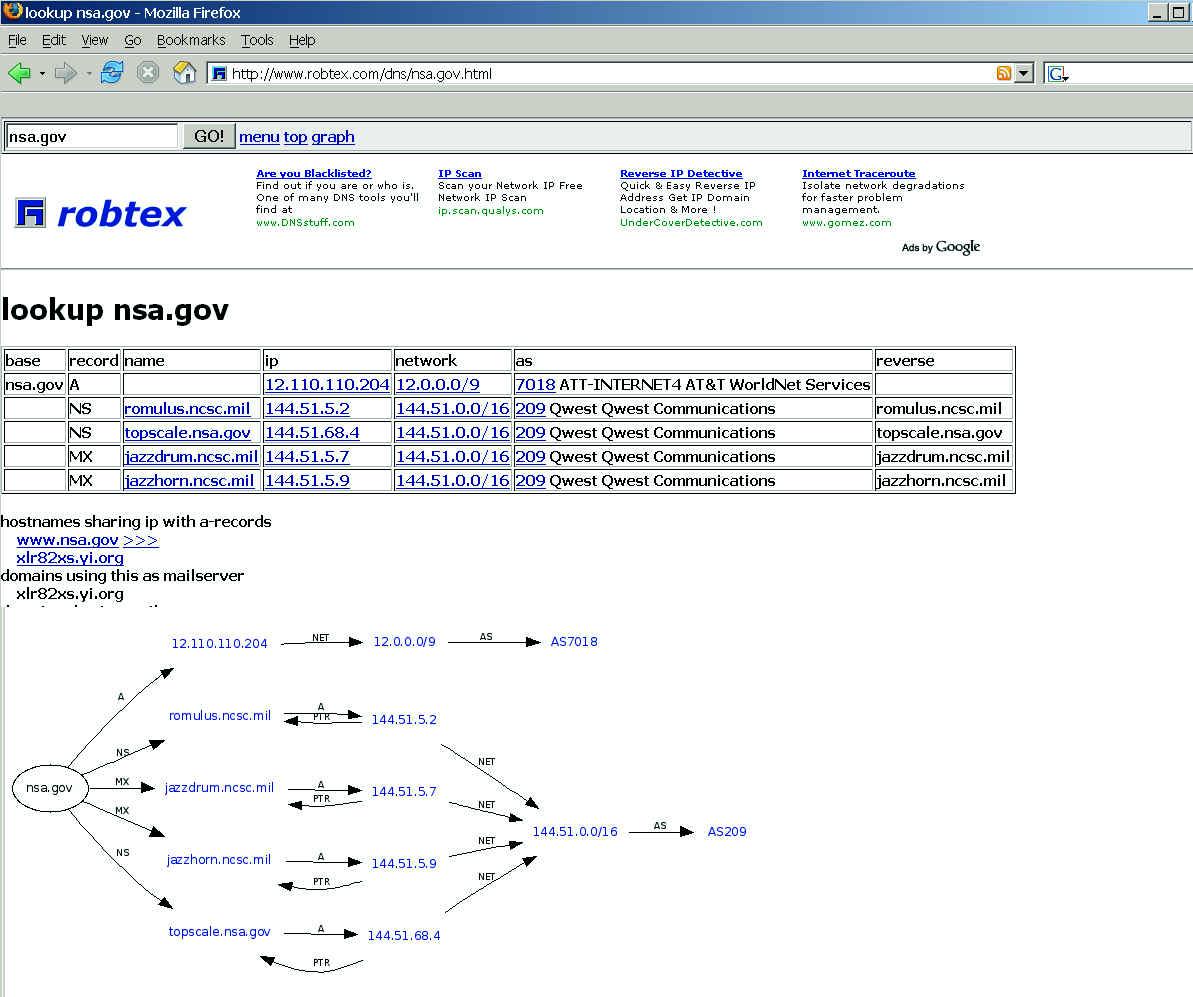Click the graph link next to top
Image resolution: width=1193 pixels, height=997 pixels.
click(x=333, y=137)
